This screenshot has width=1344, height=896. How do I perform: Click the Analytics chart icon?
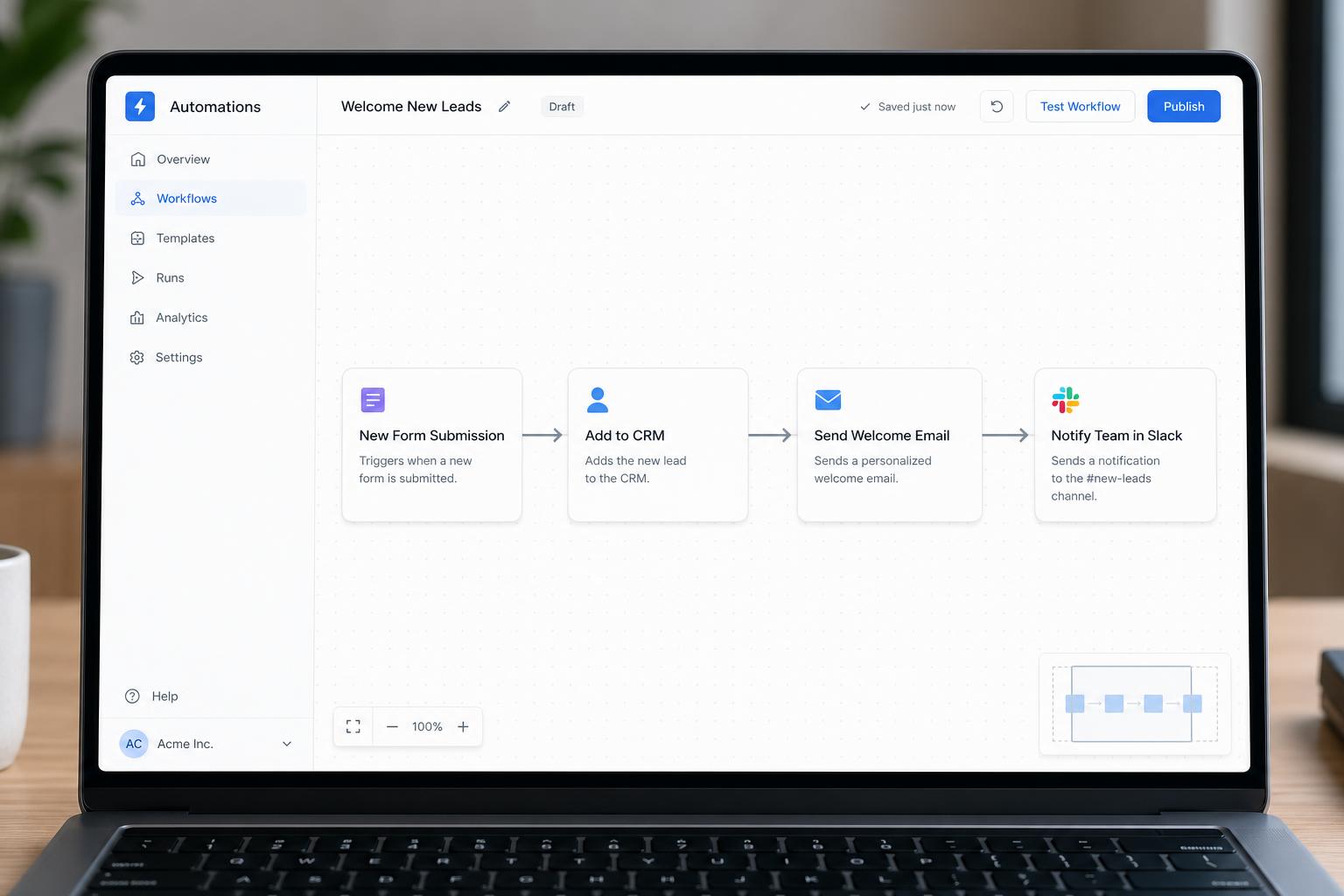point(137,318)
